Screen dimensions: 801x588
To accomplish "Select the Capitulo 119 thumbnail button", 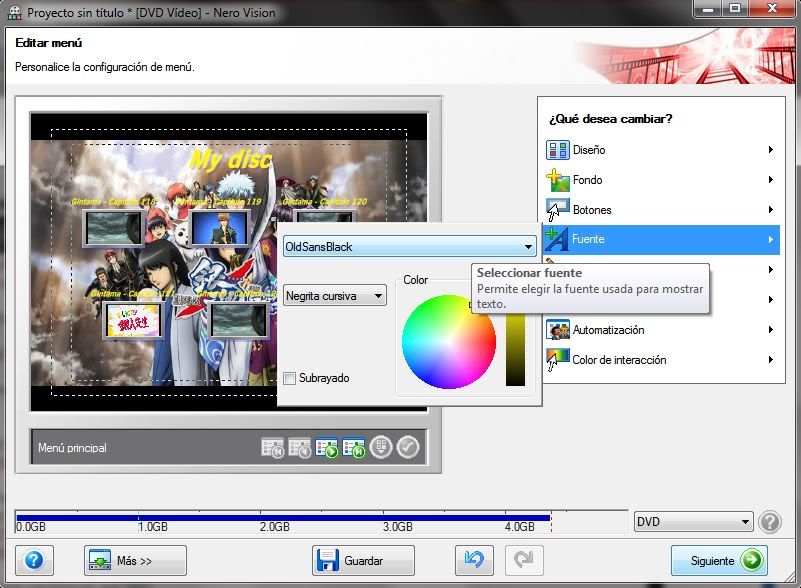I will [220, 228].
